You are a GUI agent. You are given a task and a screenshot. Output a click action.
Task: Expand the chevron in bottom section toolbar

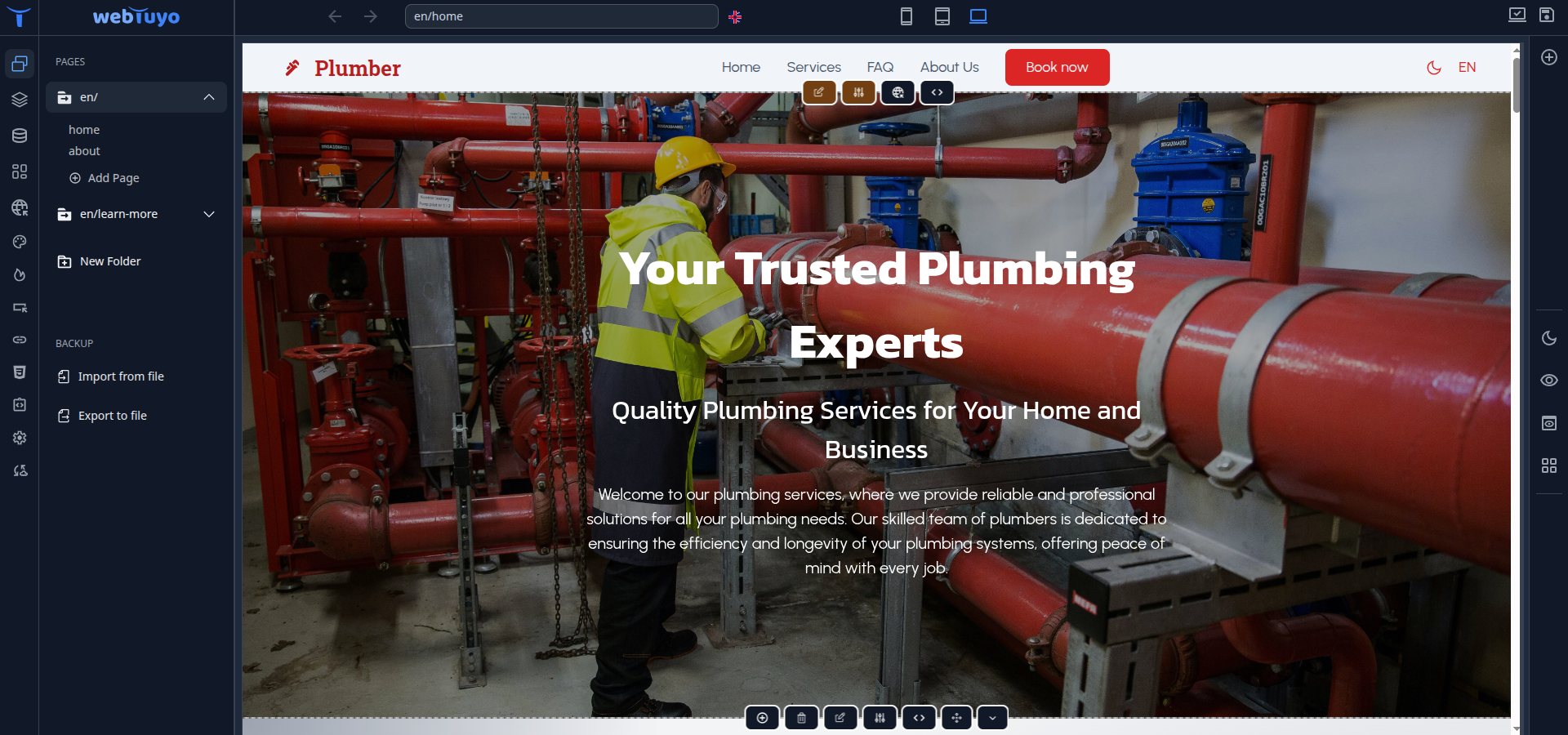992,718
